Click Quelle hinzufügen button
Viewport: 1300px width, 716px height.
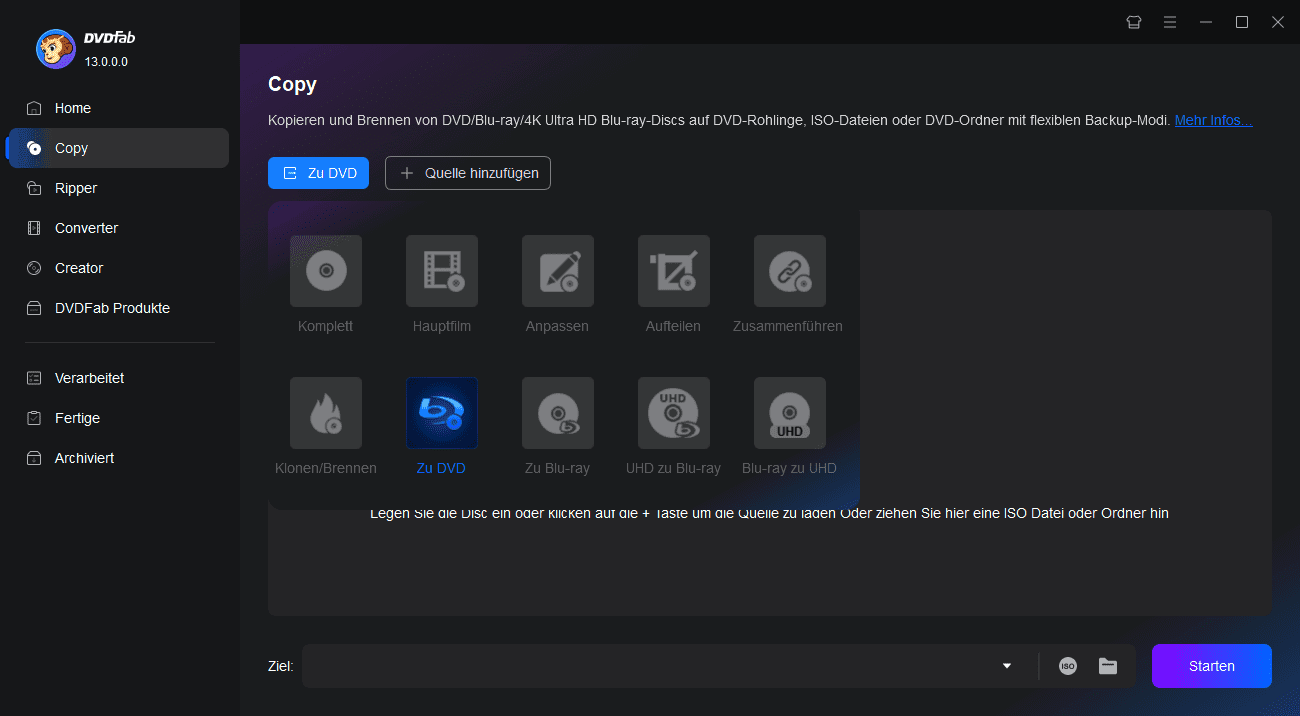click(x=468, y=173)
